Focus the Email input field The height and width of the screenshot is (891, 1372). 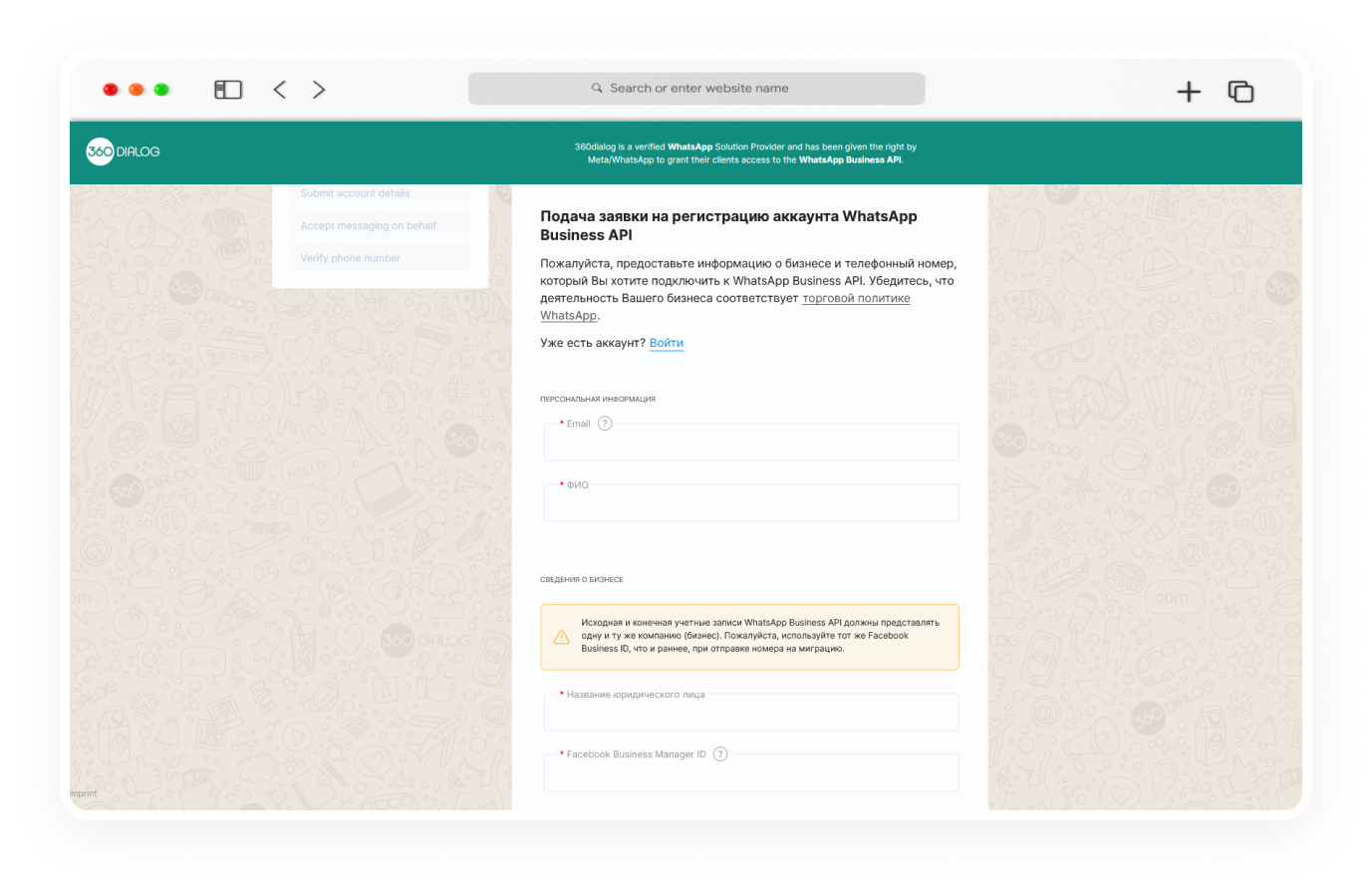click(x=751, y=443)
